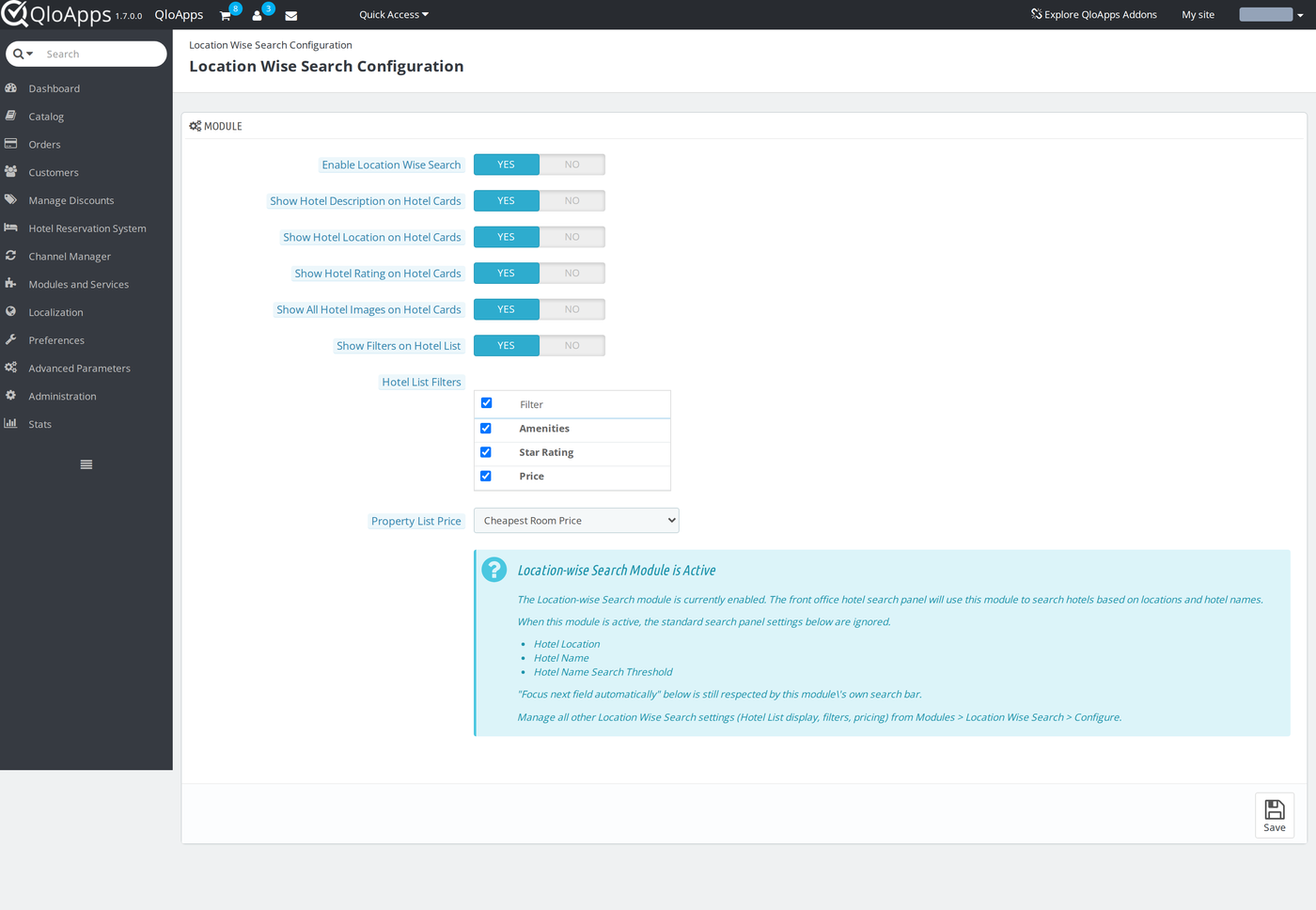Click the Location Wise Search Configuration breadcrumb

coord(271,45)
